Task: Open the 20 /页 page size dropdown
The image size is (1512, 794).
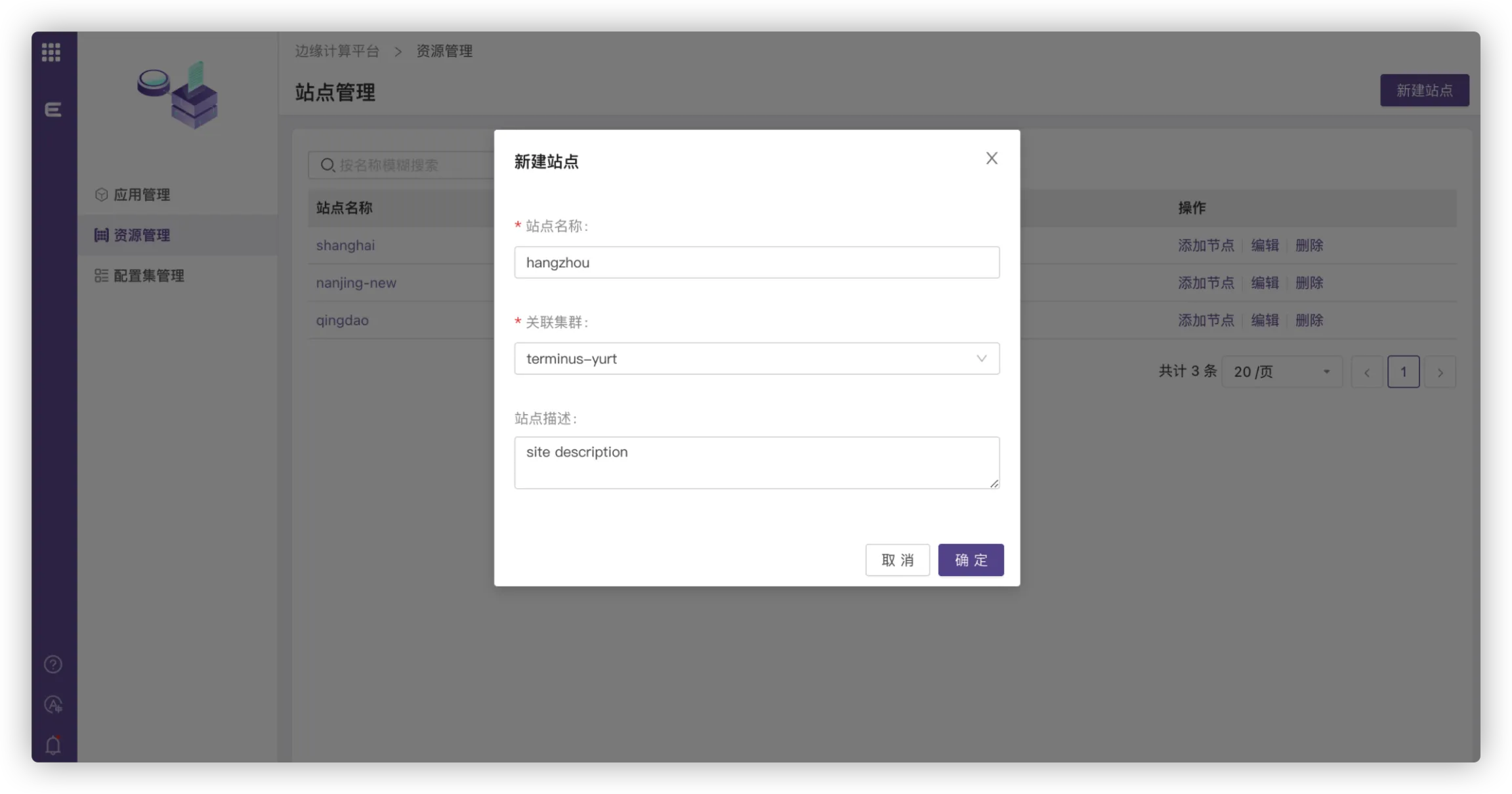Action: [x=1281, y=372]
